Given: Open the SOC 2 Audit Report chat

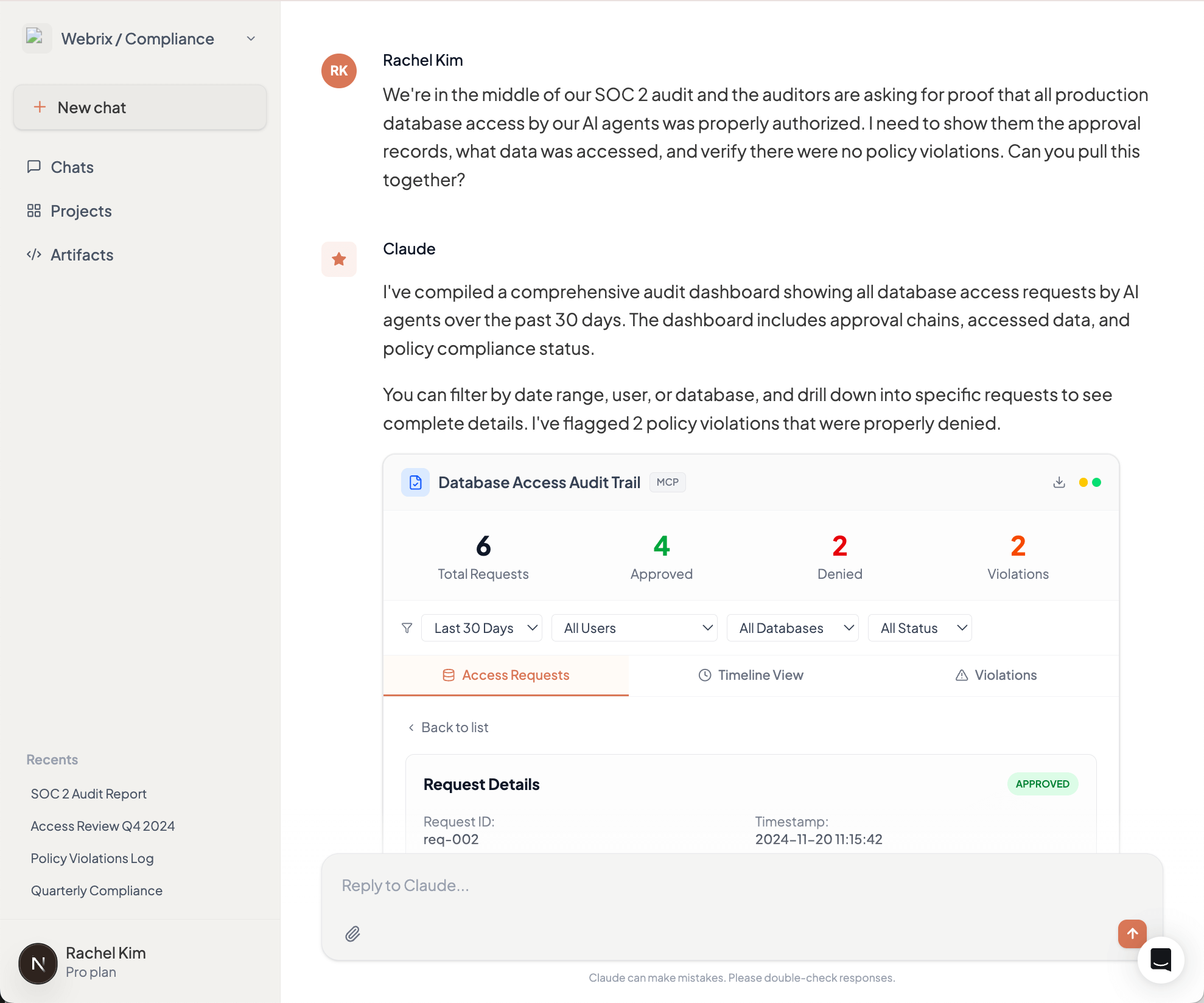Looking at the screenshot, I should tap(88, 794).
